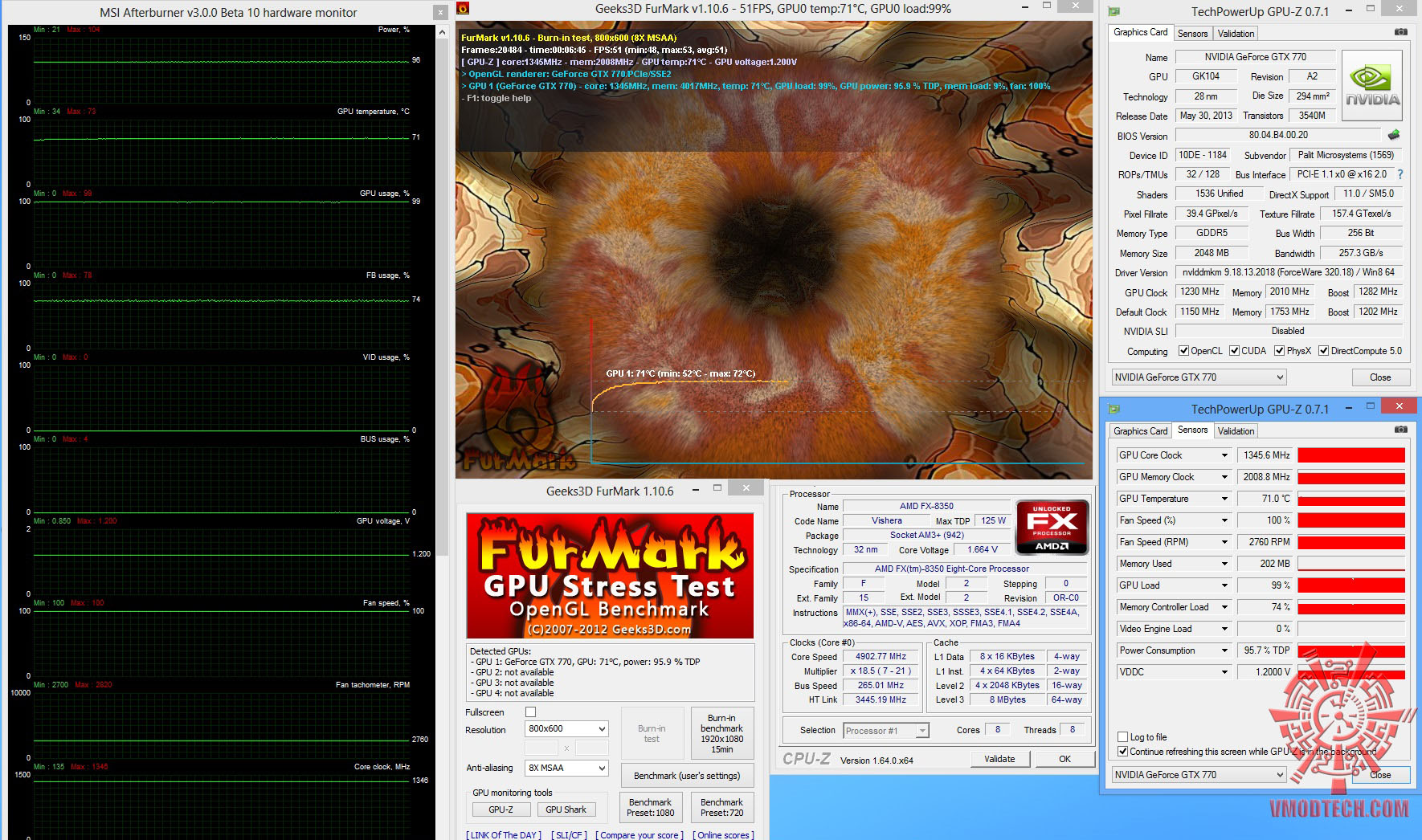Launch the GPU Shark monitoring tool
This screenshot has height=840, width=1422.
[566, 809]
